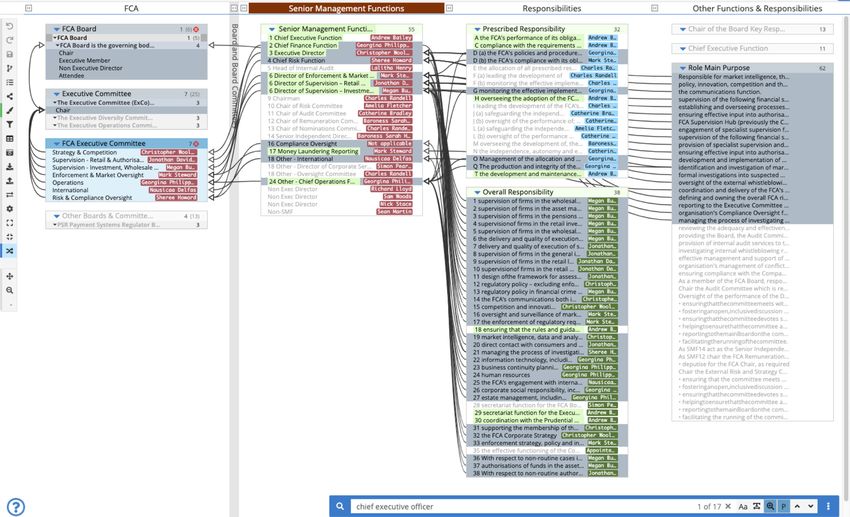Open the settings gear icon
The height and width of the screenshot is (517, 850).
(x=10, y=209)
